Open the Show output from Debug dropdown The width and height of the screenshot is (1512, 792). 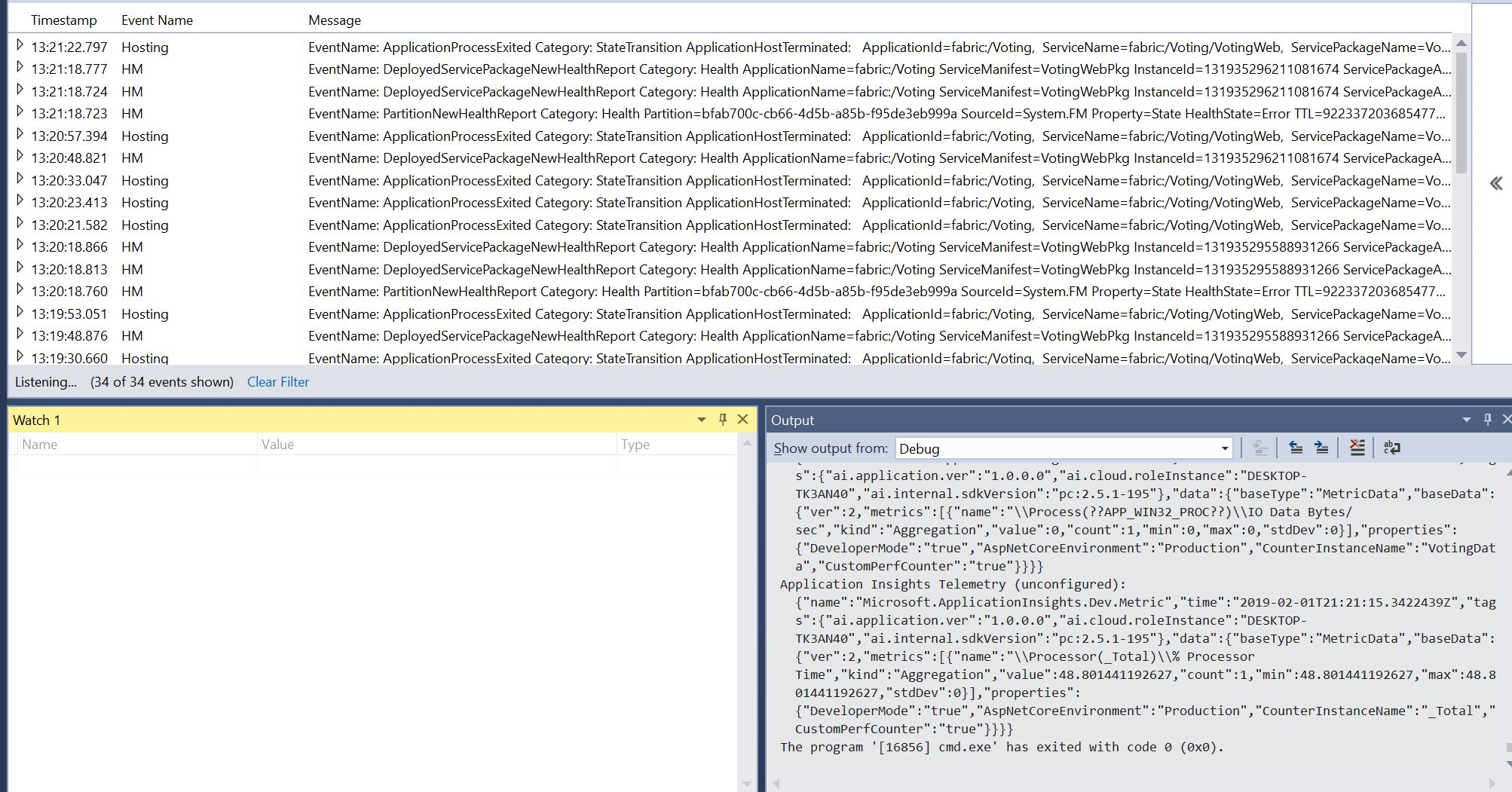[x=1224, y=448]
